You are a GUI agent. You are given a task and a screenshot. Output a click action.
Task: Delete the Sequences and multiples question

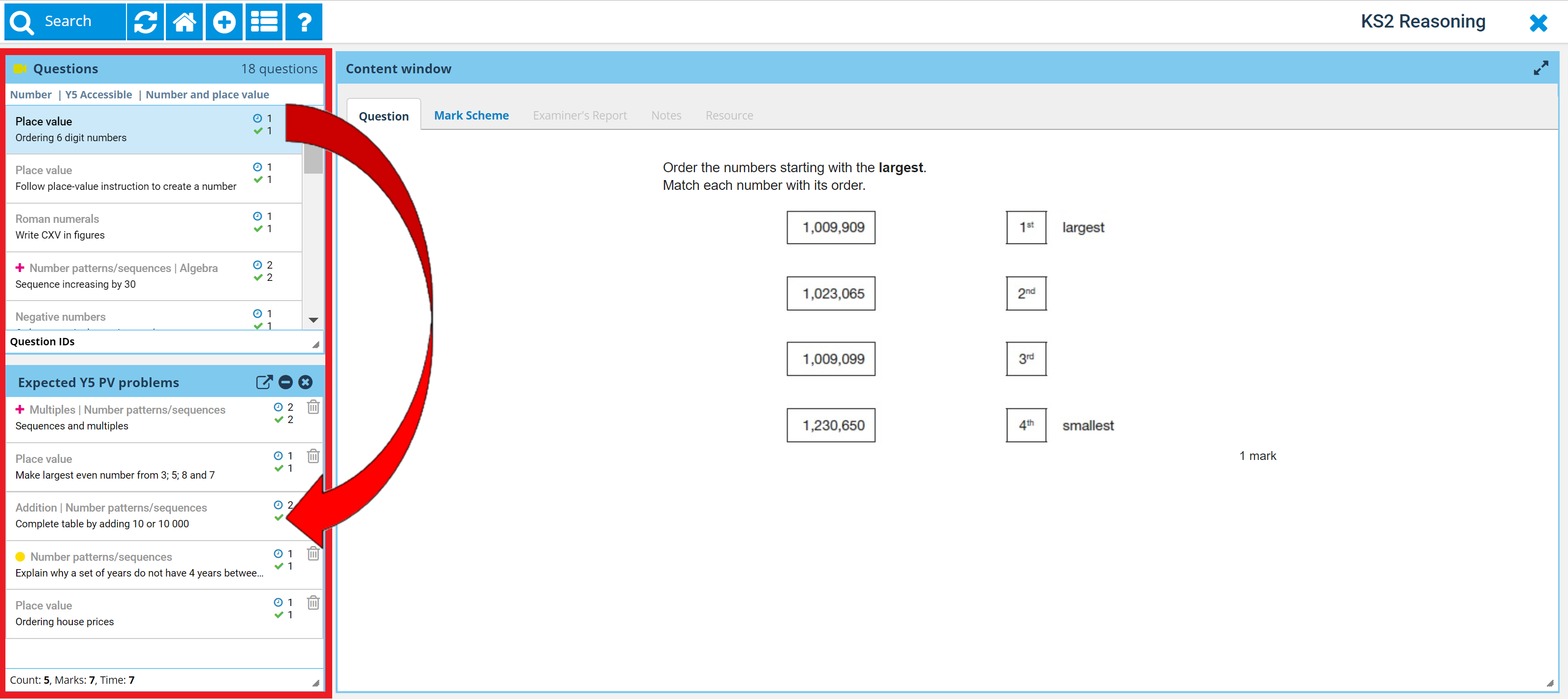tap(313, 407)
